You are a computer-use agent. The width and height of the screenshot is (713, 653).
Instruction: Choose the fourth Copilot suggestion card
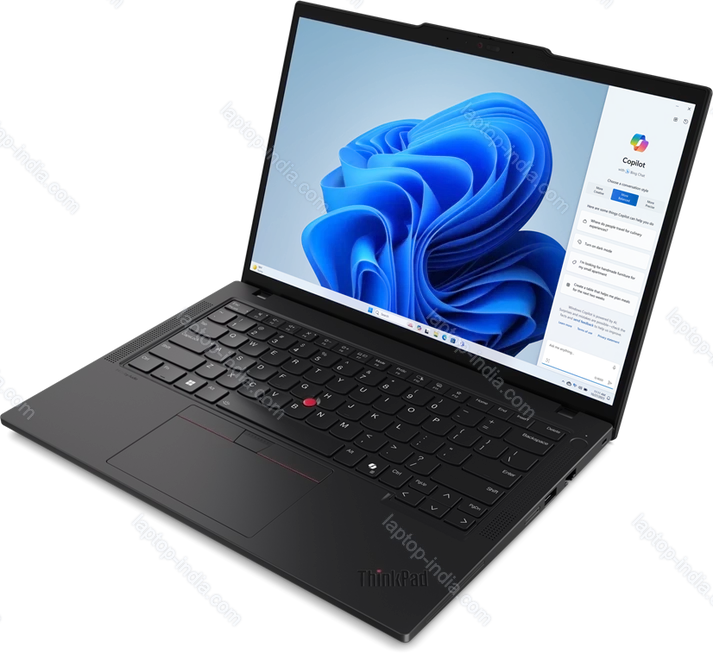603,292
